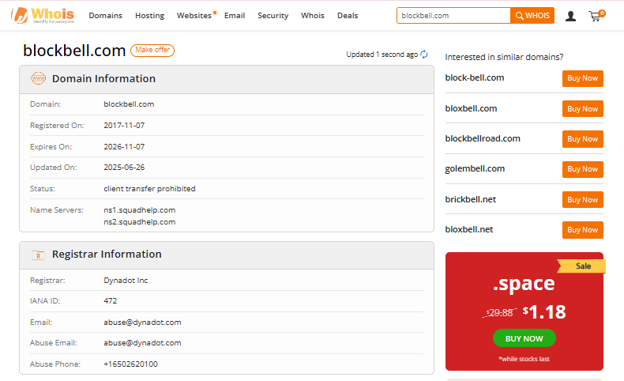This screenshot has height=381, width=624.
Task: Open the Domains menu
Action: (105, 16)
